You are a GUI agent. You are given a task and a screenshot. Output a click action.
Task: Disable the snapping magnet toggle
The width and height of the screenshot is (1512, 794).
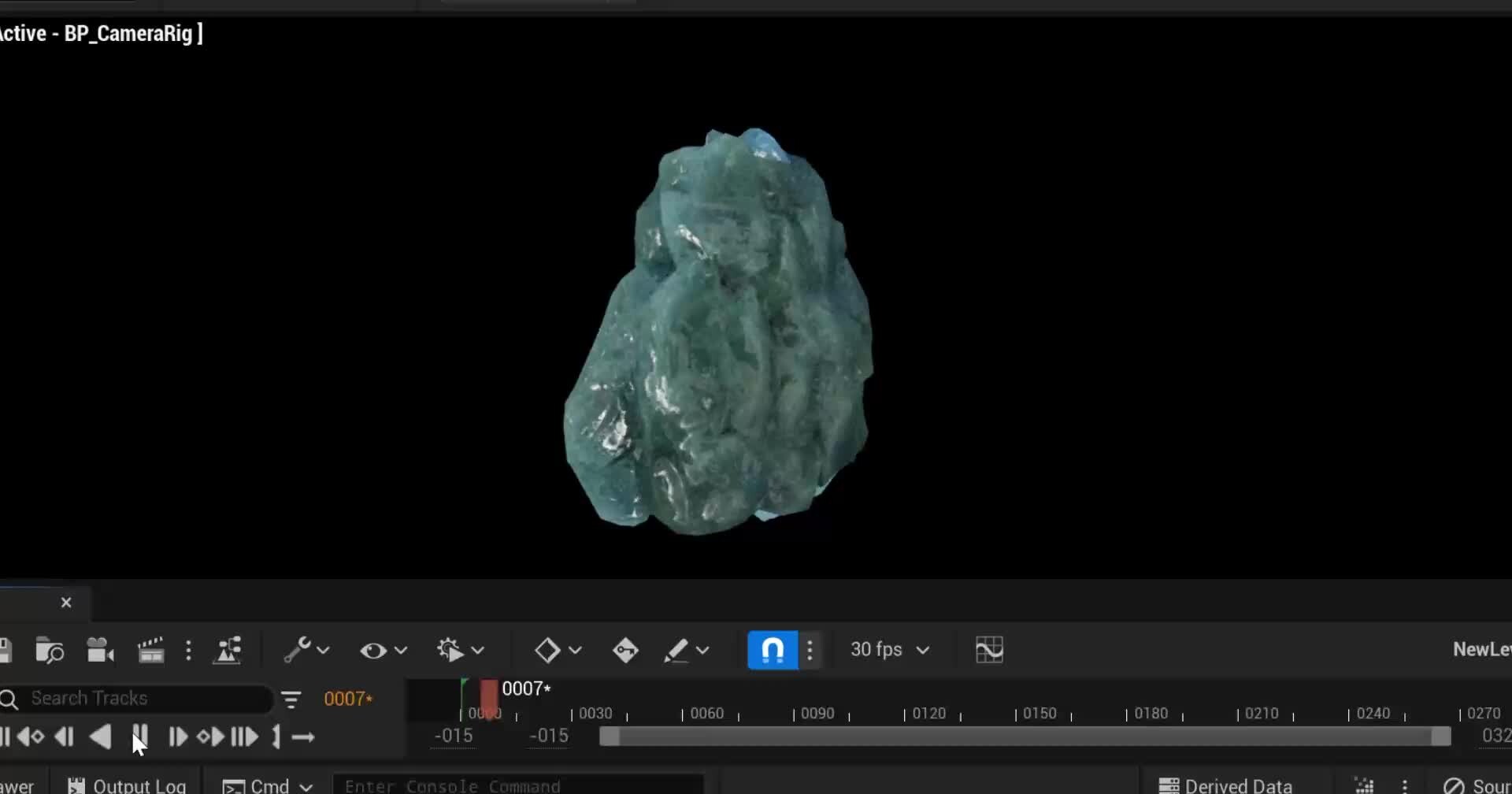pyautogui.click(x=773, y=650)
